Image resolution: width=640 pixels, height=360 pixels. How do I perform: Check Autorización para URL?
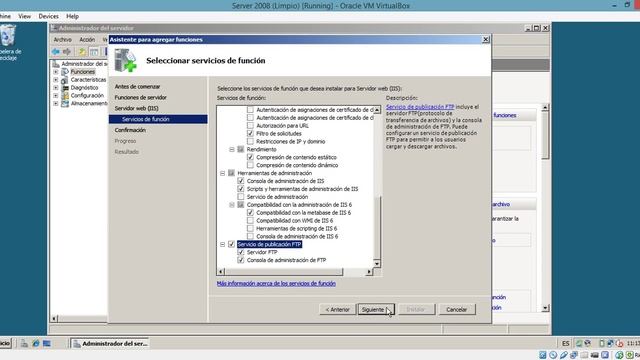(250, 126)
